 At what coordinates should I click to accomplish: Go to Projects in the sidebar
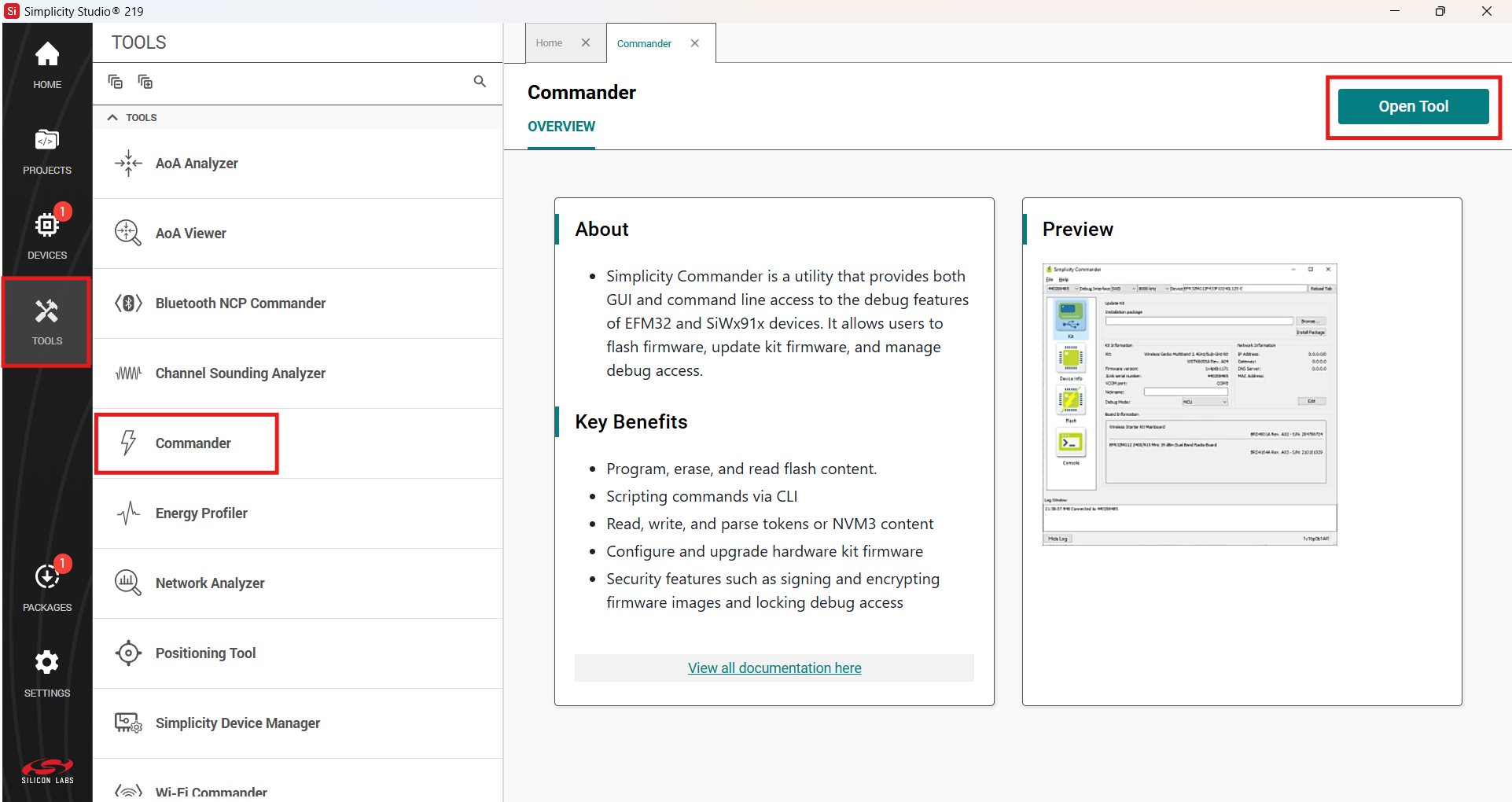(x=47, y=151)
